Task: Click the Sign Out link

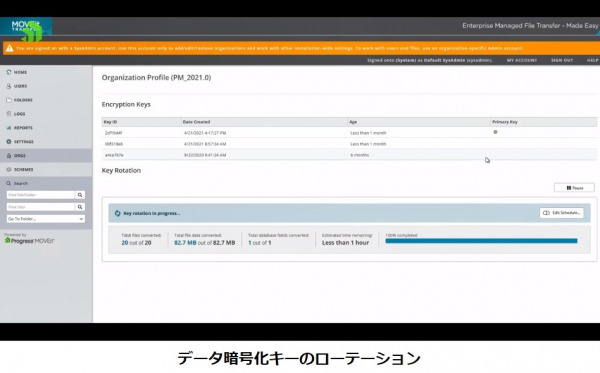Action: [x=562, y=60]
